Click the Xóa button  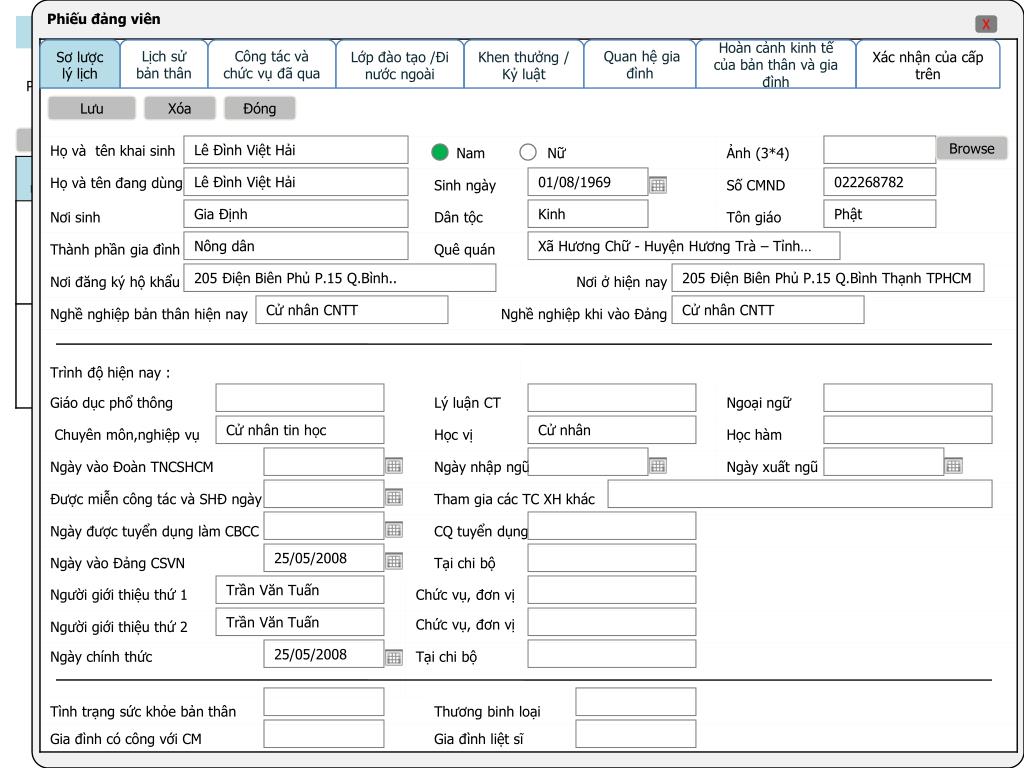click(x=180, y=108)
